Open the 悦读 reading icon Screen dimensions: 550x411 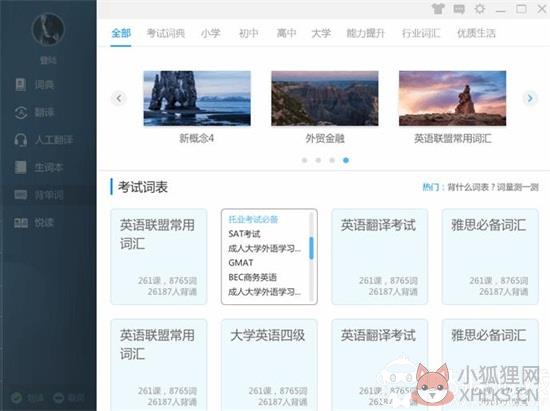click(21, 222)
